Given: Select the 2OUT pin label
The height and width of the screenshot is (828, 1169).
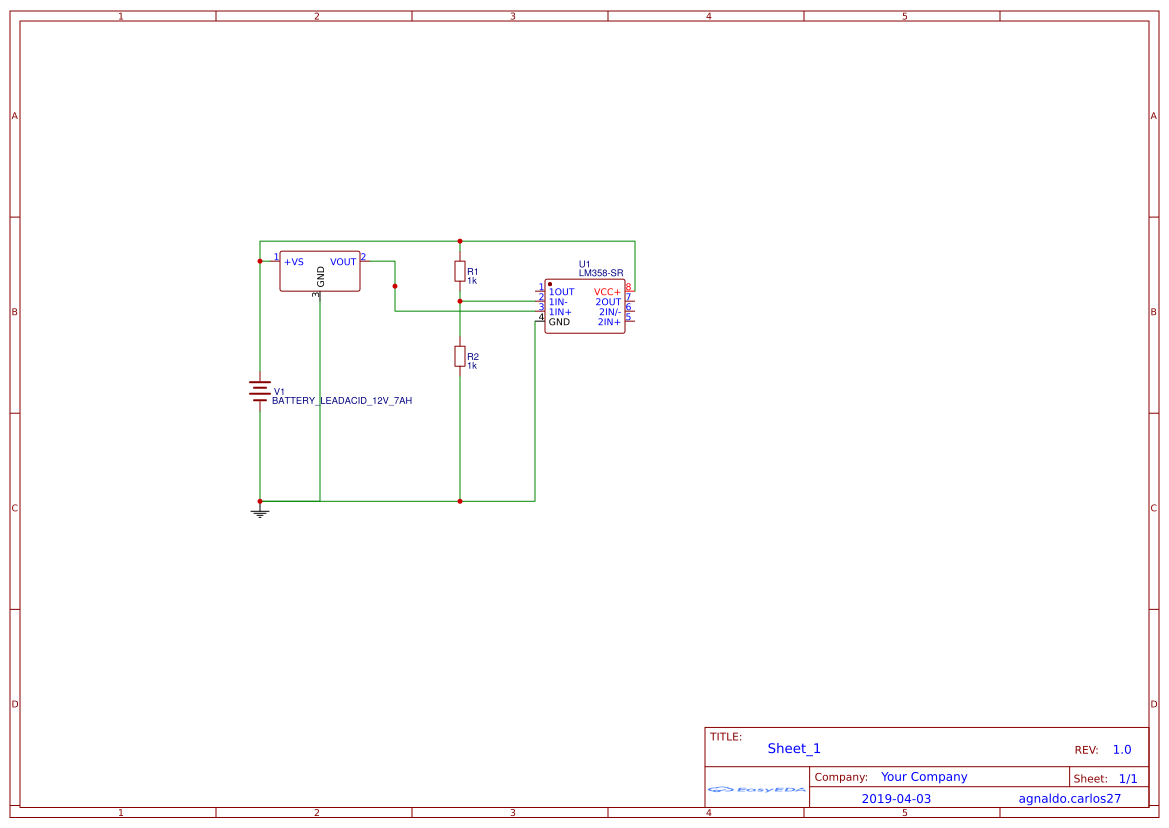Looking at the screenshot, I should pos(608,302).
